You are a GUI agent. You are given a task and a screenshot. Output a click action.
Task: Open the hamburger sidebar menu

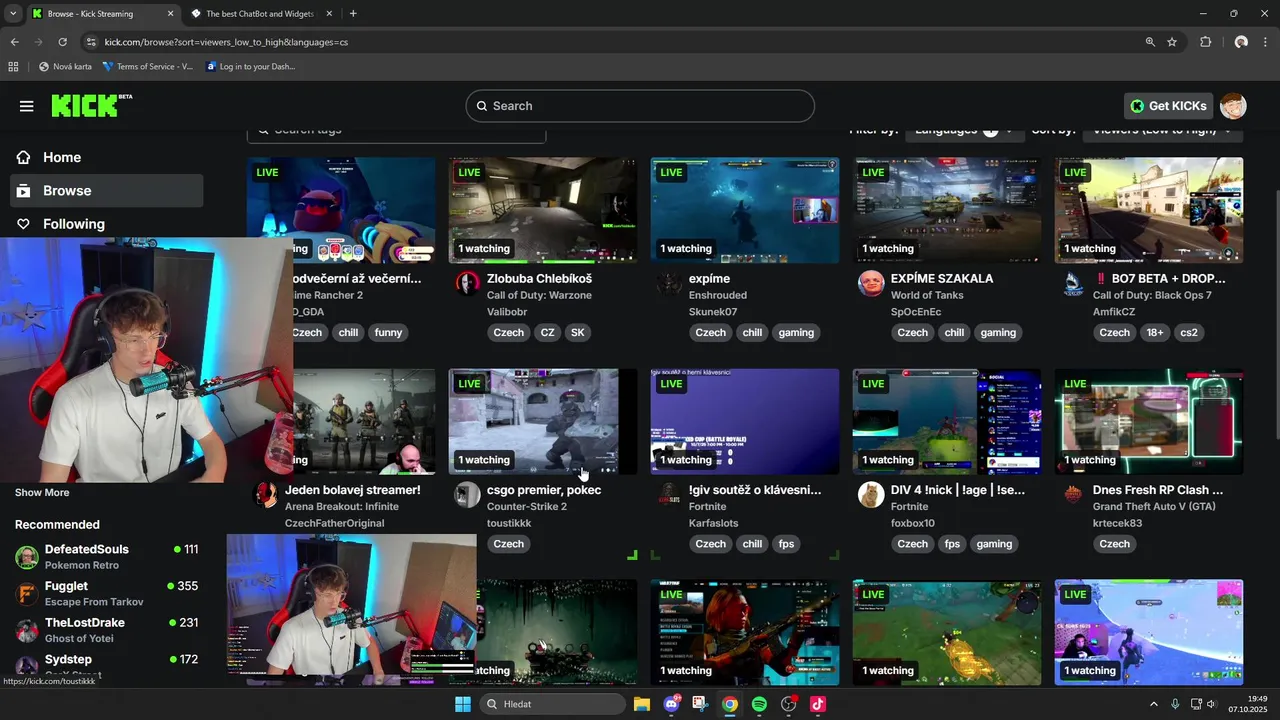point(27,106)
